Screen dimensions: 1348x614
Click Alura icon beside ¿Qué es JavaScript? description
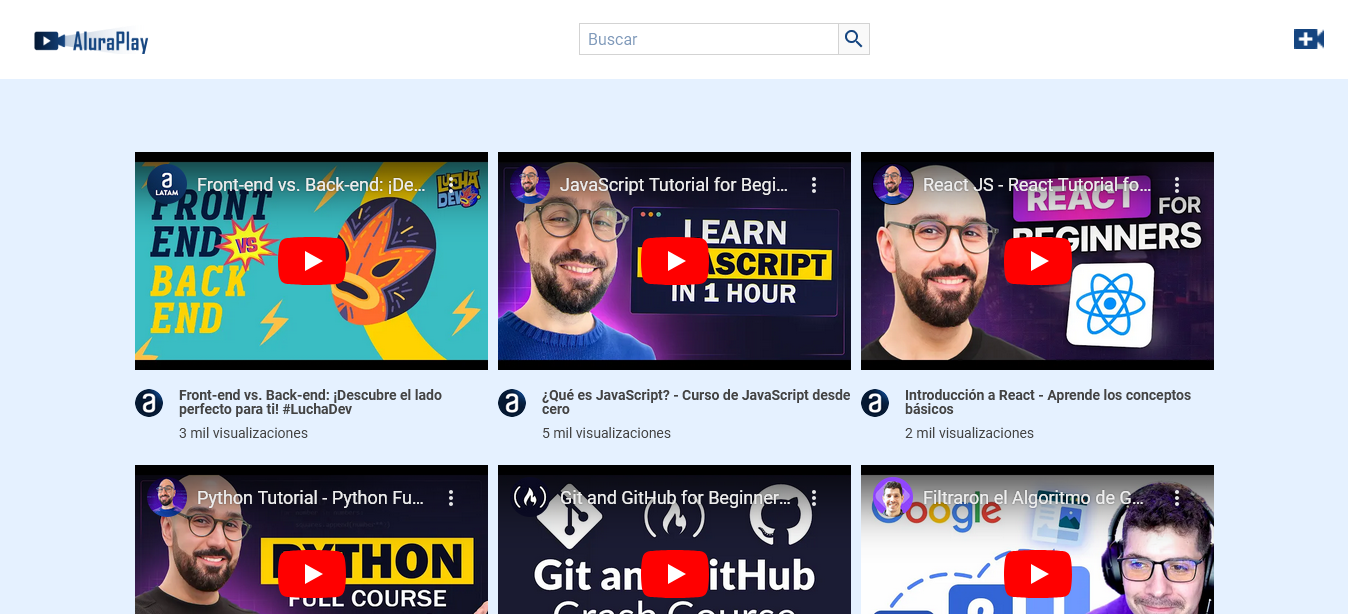coord(512,403)
